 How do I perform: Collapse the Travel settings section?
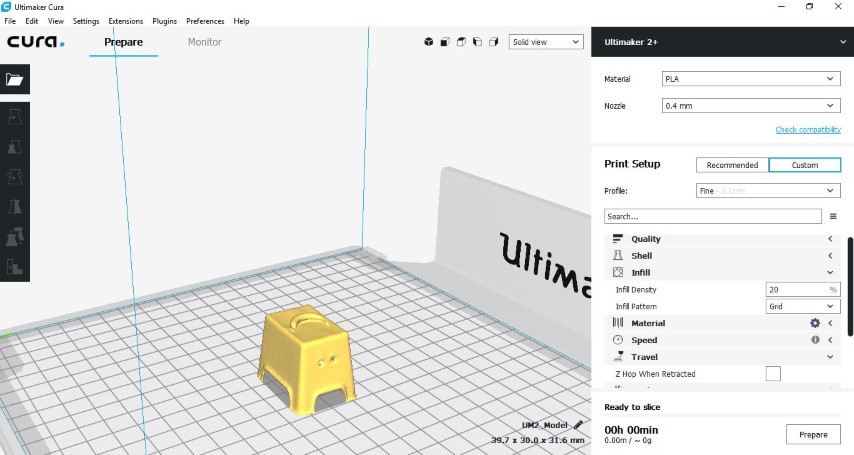[x=722, y=357]
